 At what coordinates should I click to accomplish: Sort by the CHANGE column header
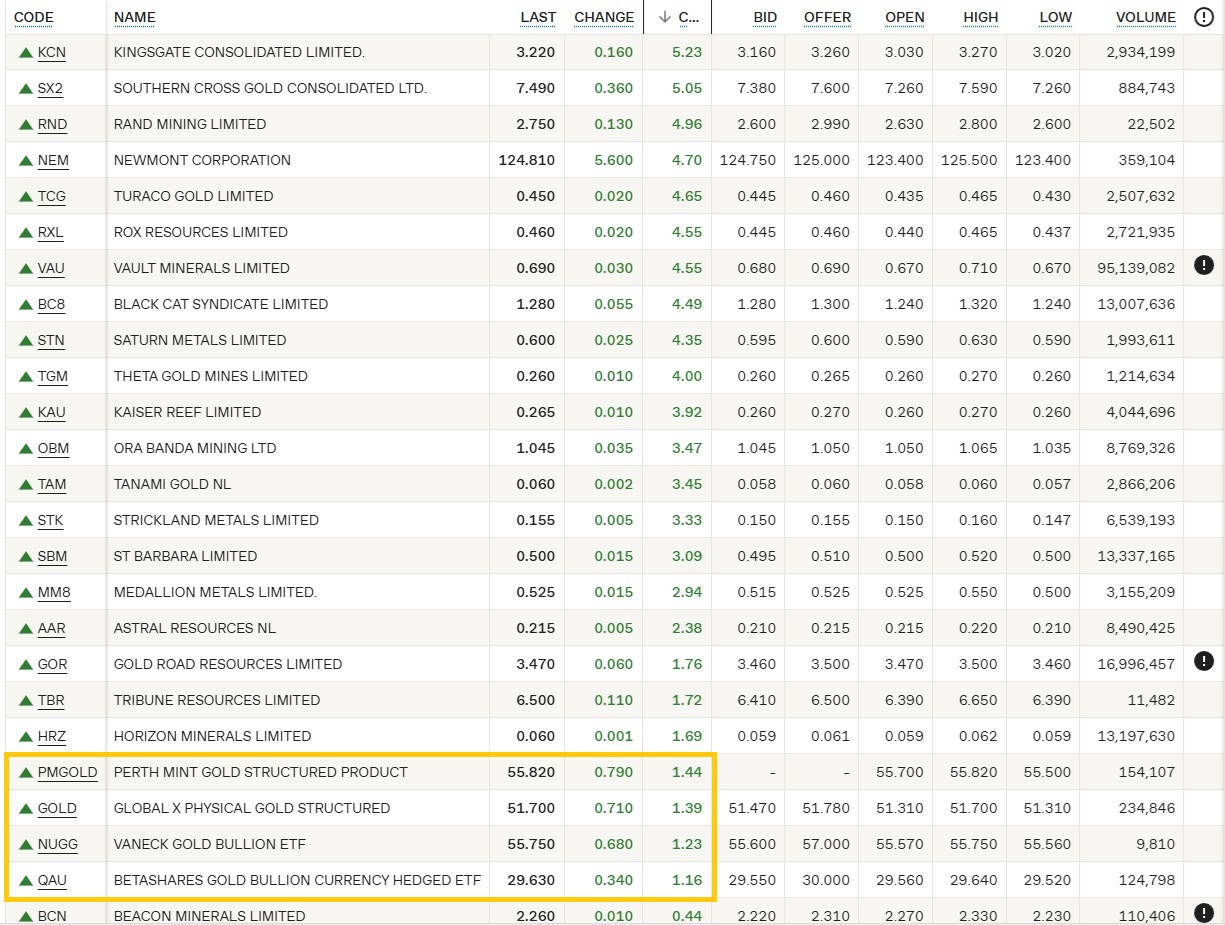tap(604, 17)
